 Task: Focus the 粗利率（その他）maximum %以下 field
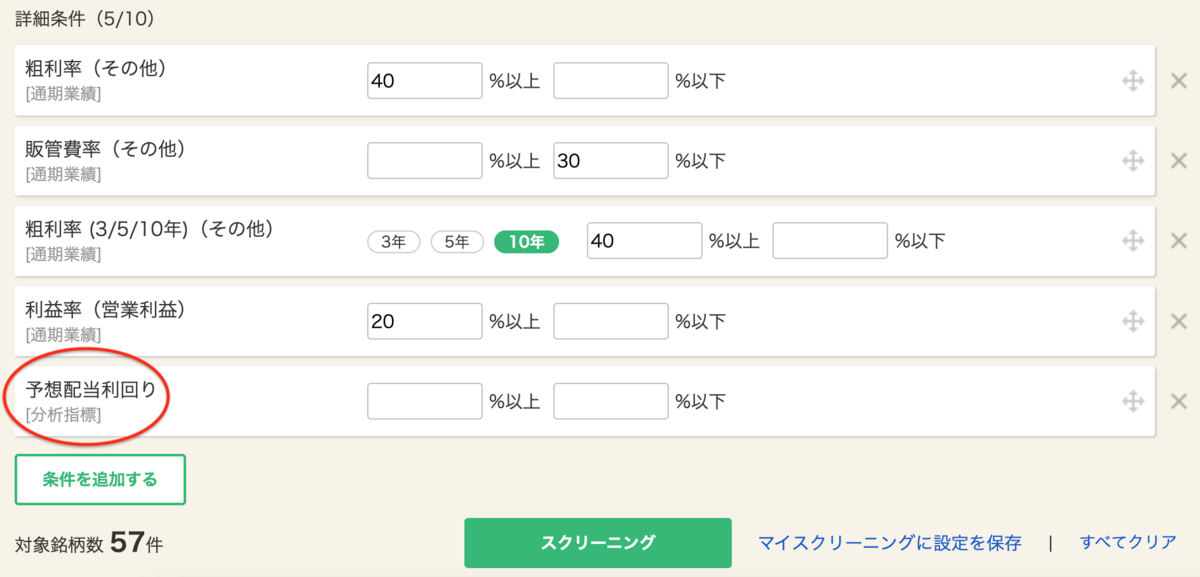point(611,80)
